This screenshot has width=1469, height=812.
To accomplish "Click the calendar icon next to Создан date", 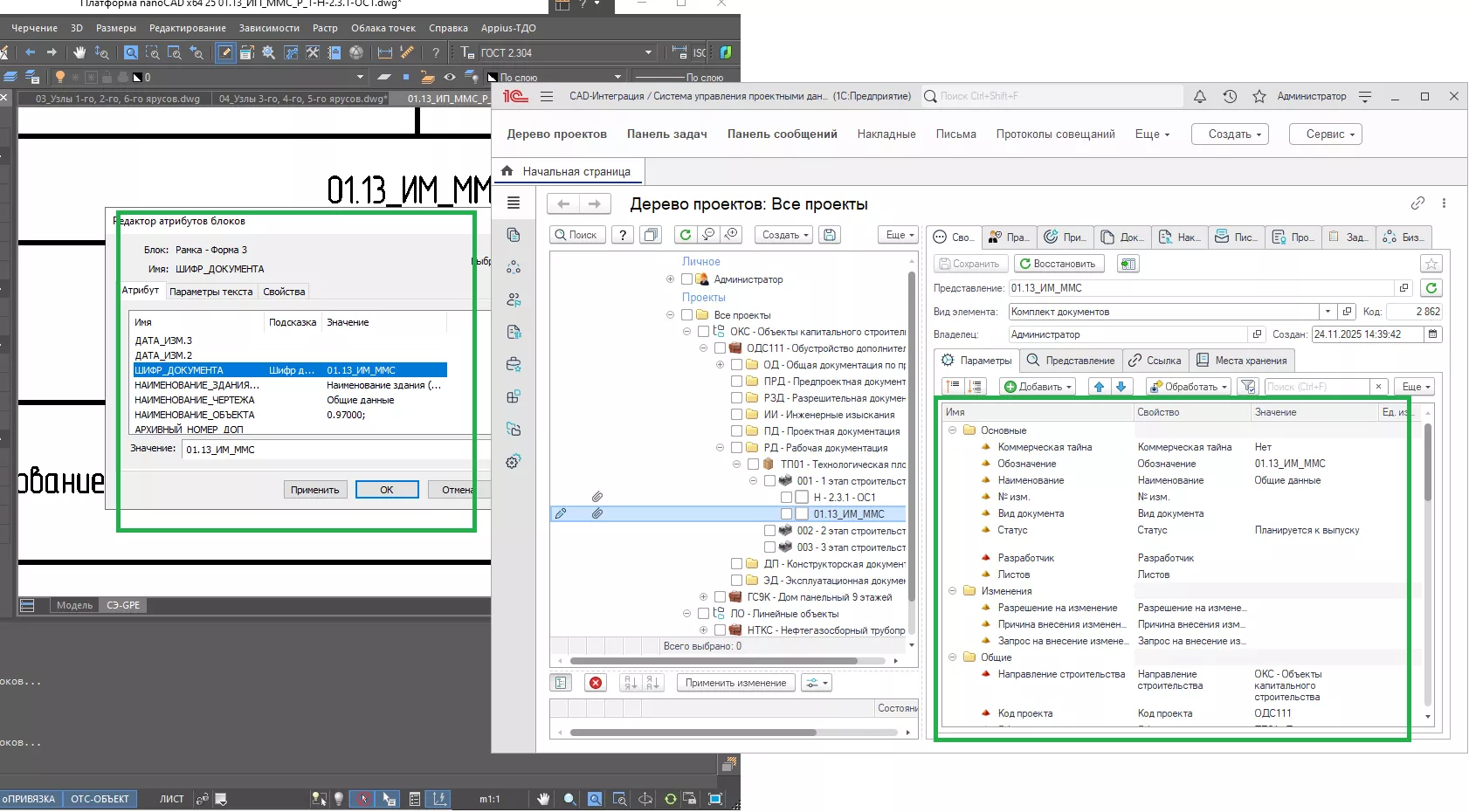I will 1432,334.
